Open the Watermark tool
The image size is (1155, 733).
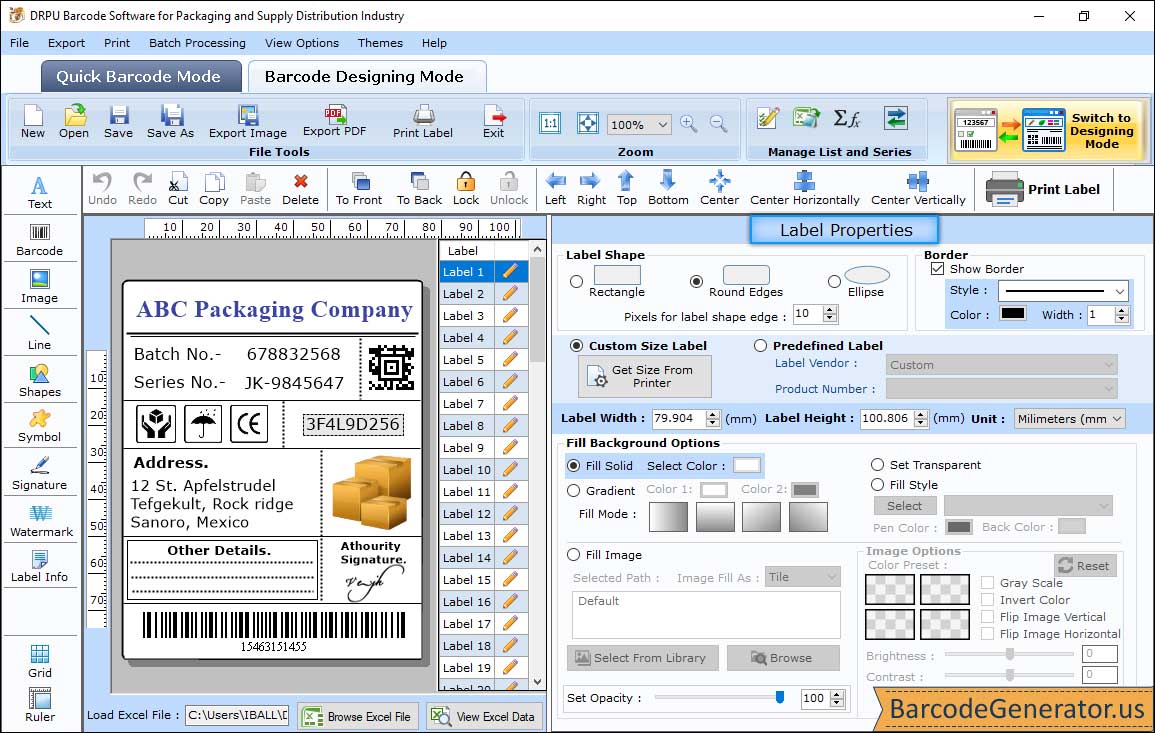[40, 520]
